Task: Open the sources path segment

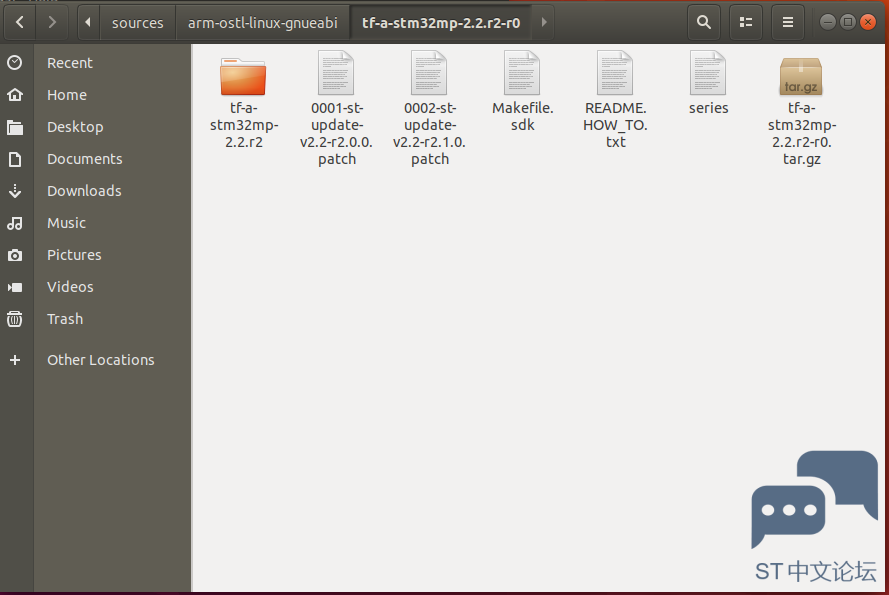Action: pyautogui.click(x=138, y=23)
